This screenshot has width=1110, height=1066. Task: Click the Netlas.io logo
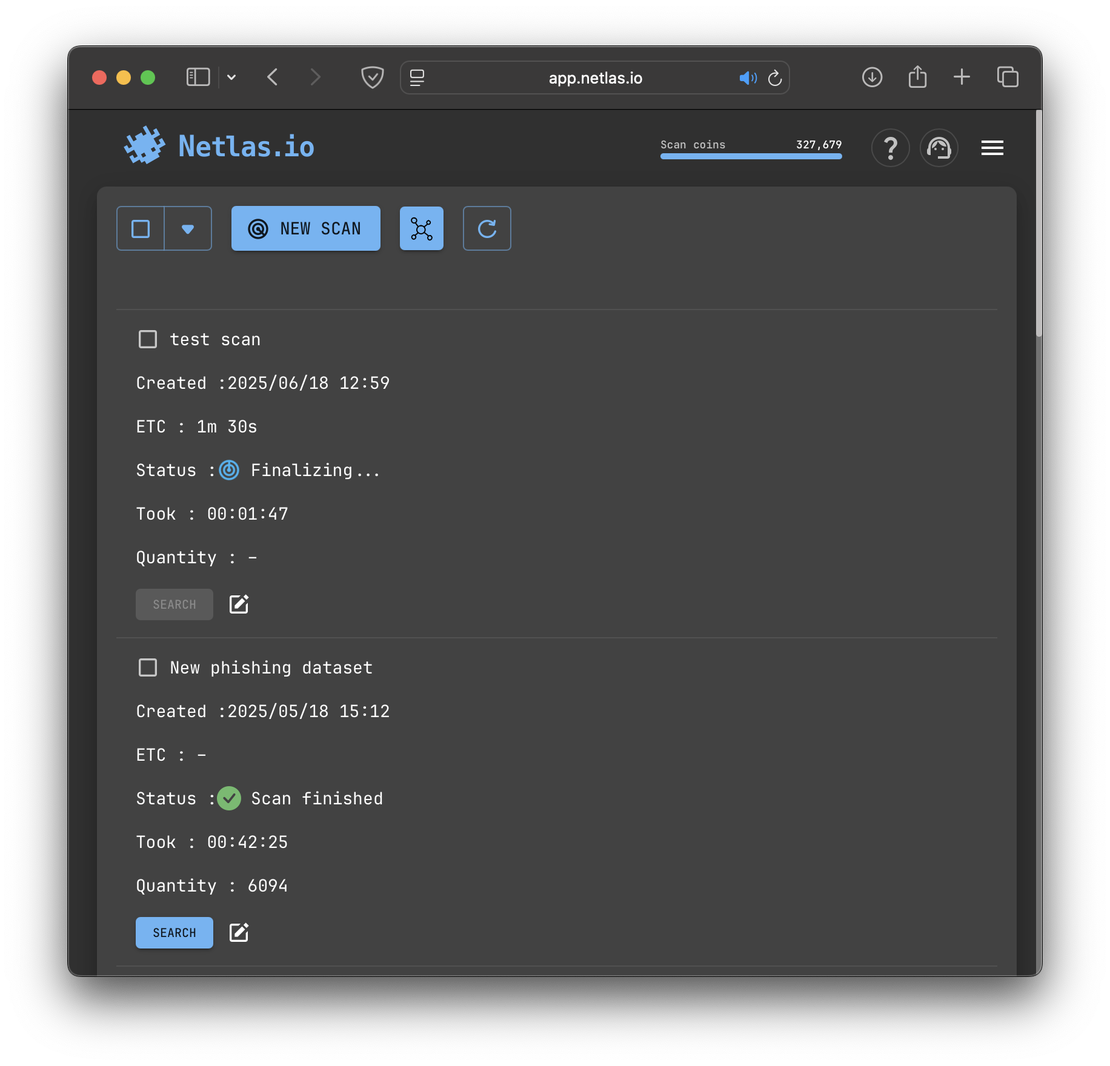(219, 147)
